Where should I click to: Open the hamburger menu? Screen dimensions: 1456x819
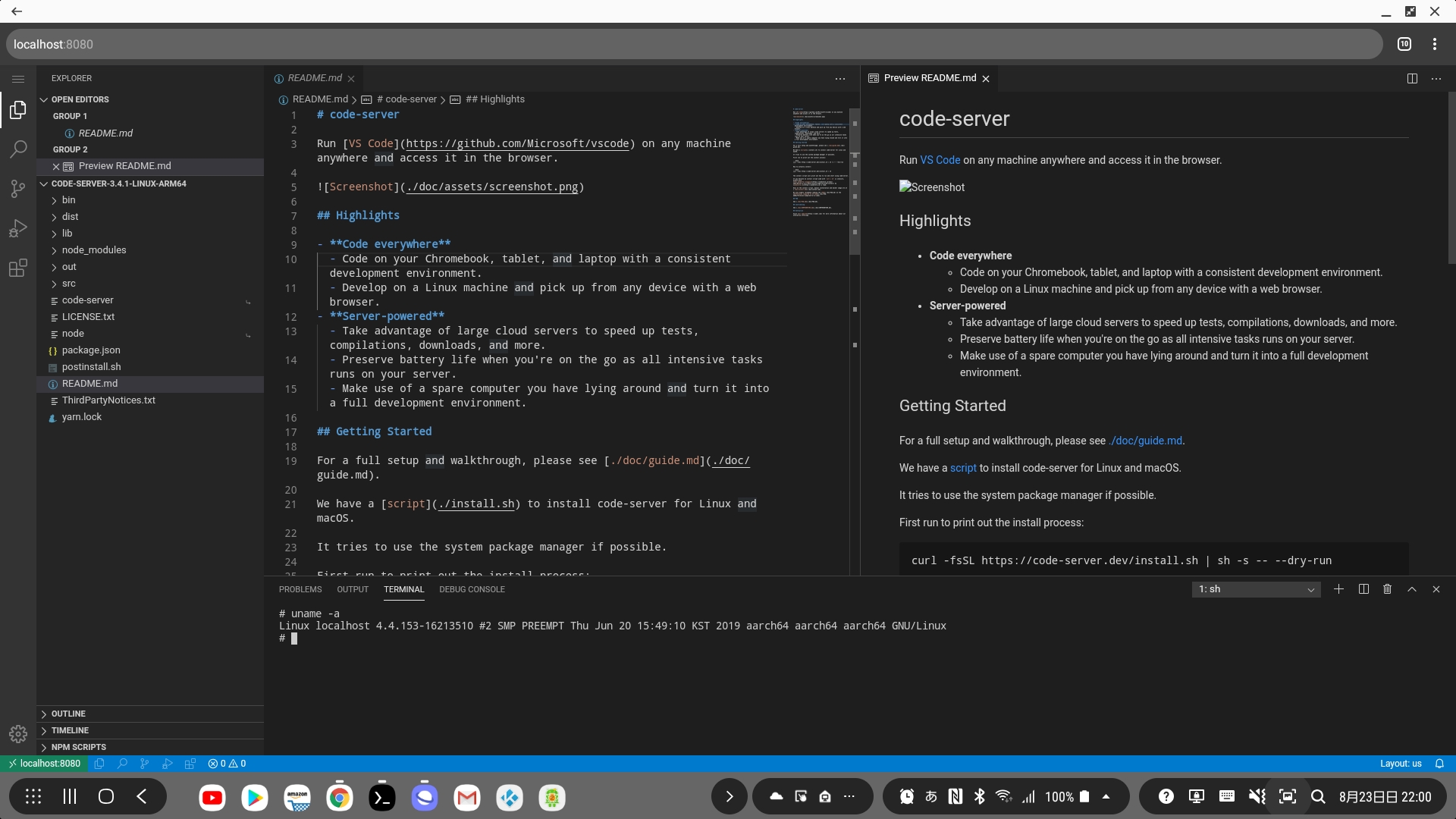click(17, 78)
